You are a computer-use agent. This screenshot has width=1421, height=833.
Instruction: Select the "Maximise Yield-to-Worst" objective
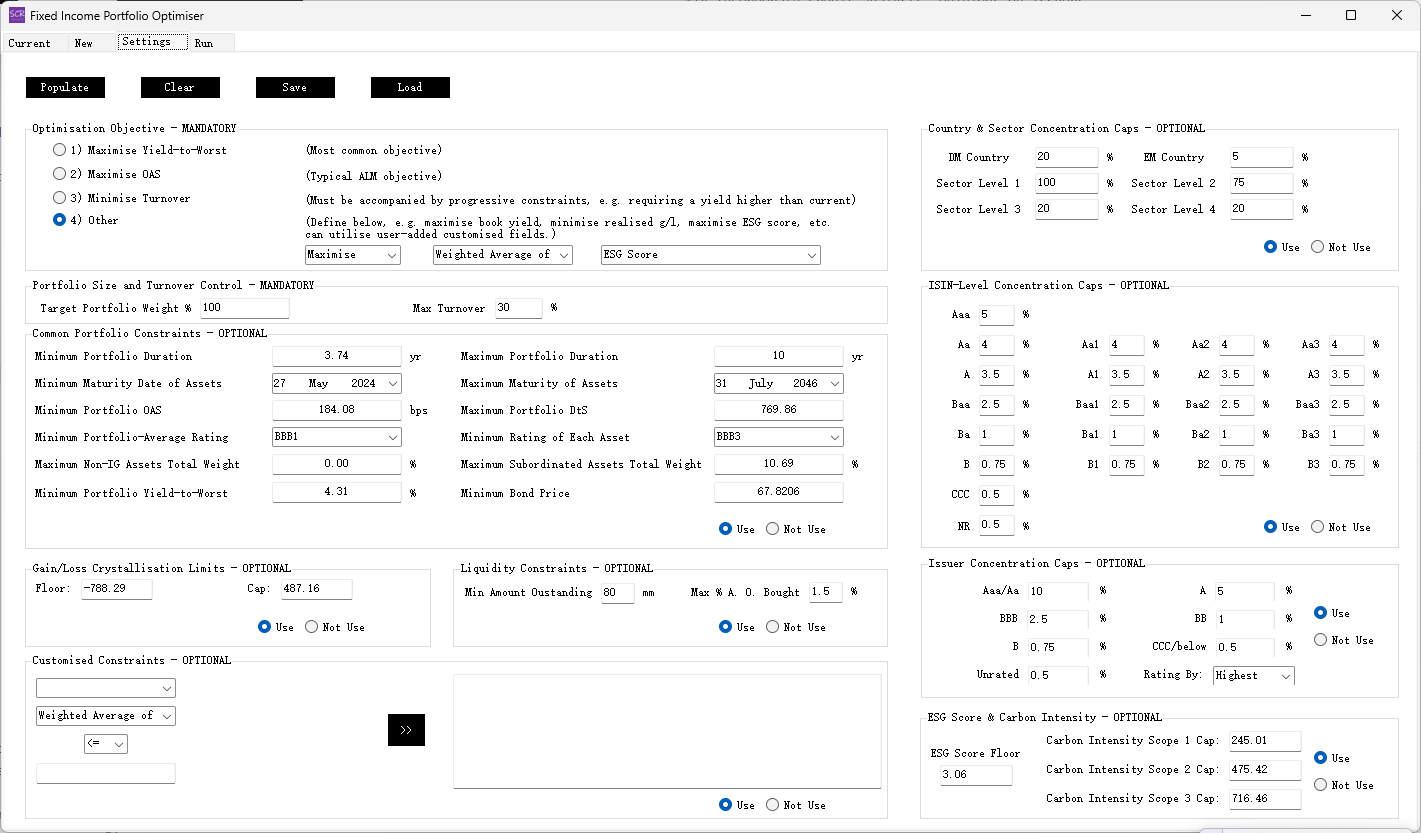click(59, 150)
